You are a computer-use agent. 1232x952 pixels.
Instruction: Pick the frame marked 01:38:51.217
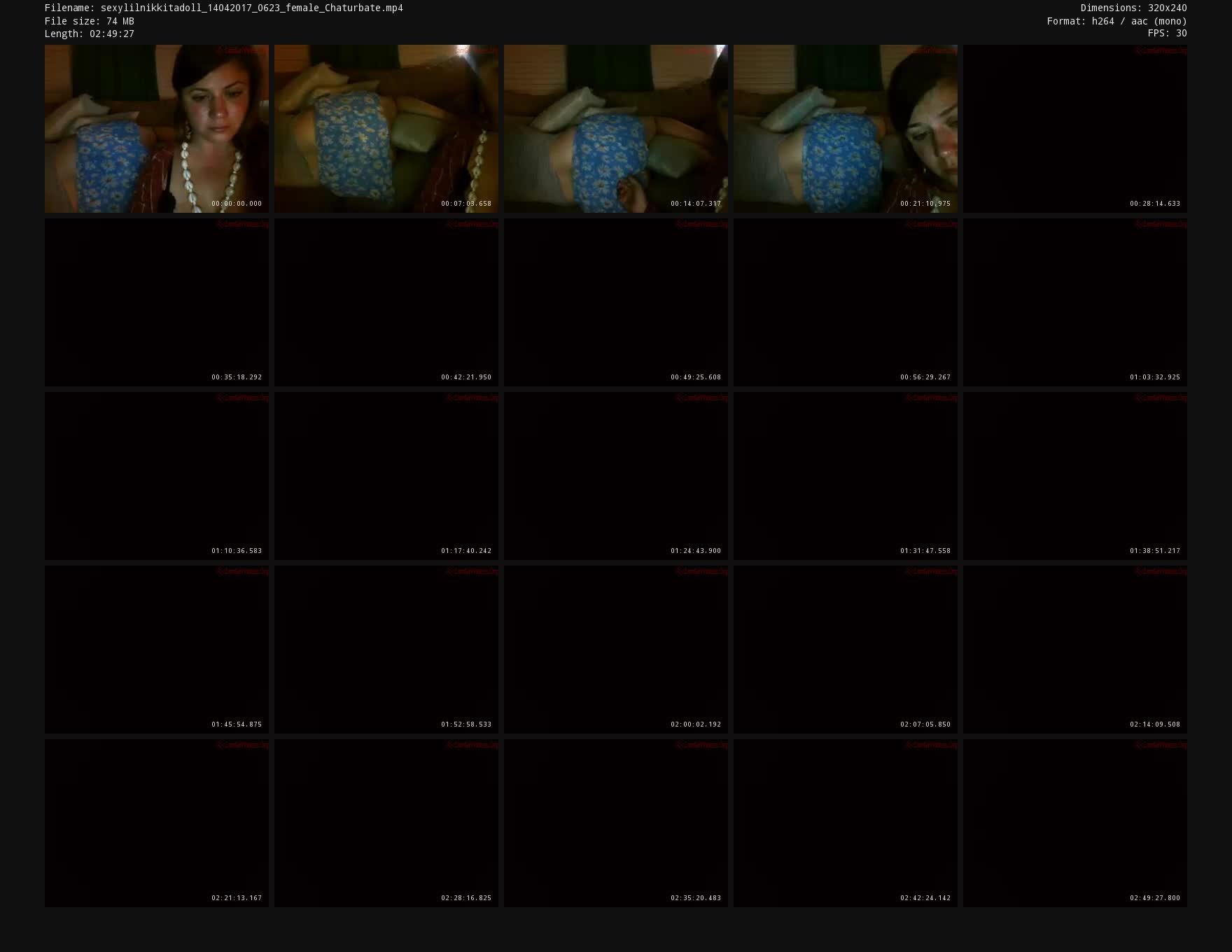point(1074,476)
